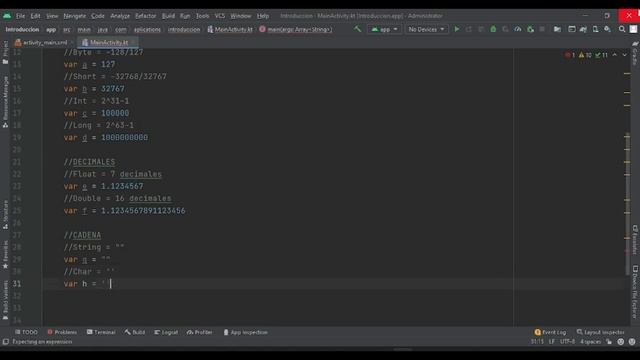The width and height of the screenshot is (640, 360).
Task: Open the Build menu
Action: coord(168,16)
